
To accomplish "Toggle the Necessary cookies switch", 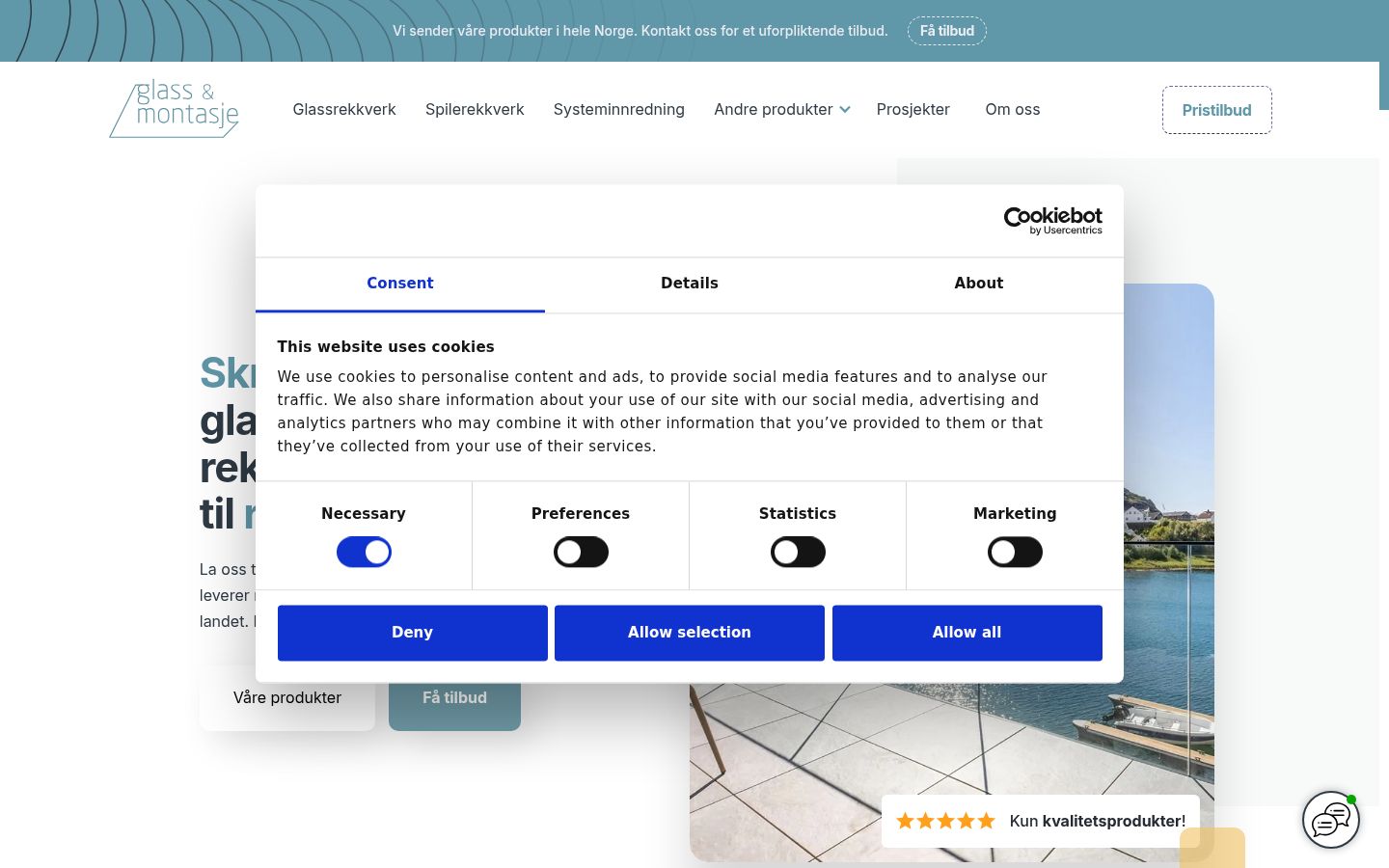I will click(364, 553).
